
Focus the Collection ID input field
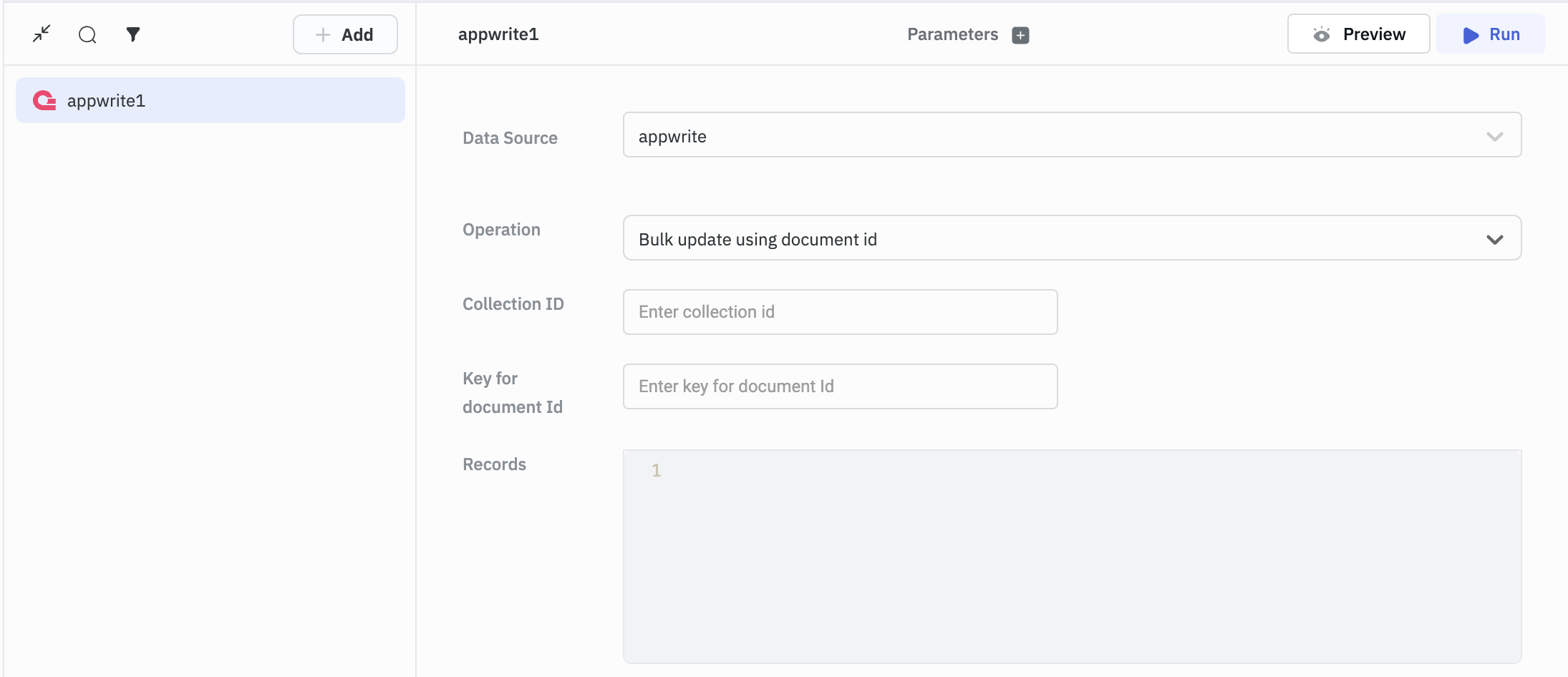pyautogui.click(x=840, y=312)
